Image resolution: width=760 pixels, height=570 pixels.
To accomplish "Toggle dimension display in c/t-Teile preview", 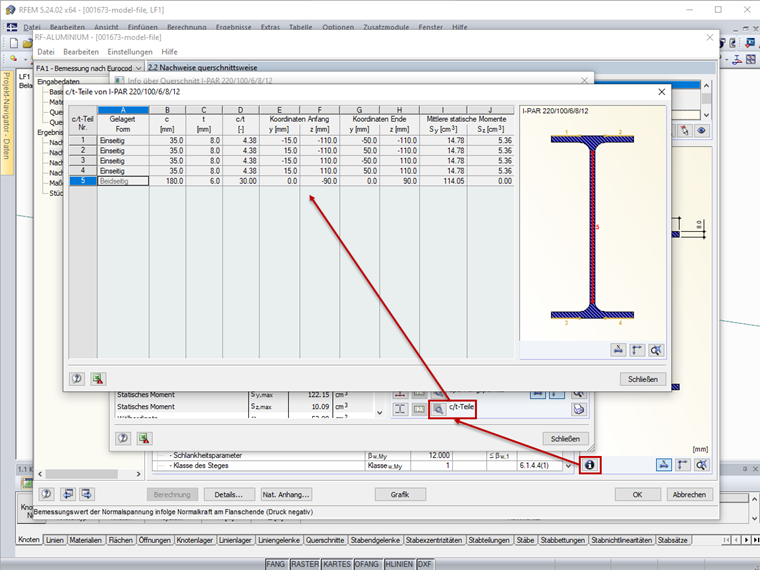I will (618, 350).
